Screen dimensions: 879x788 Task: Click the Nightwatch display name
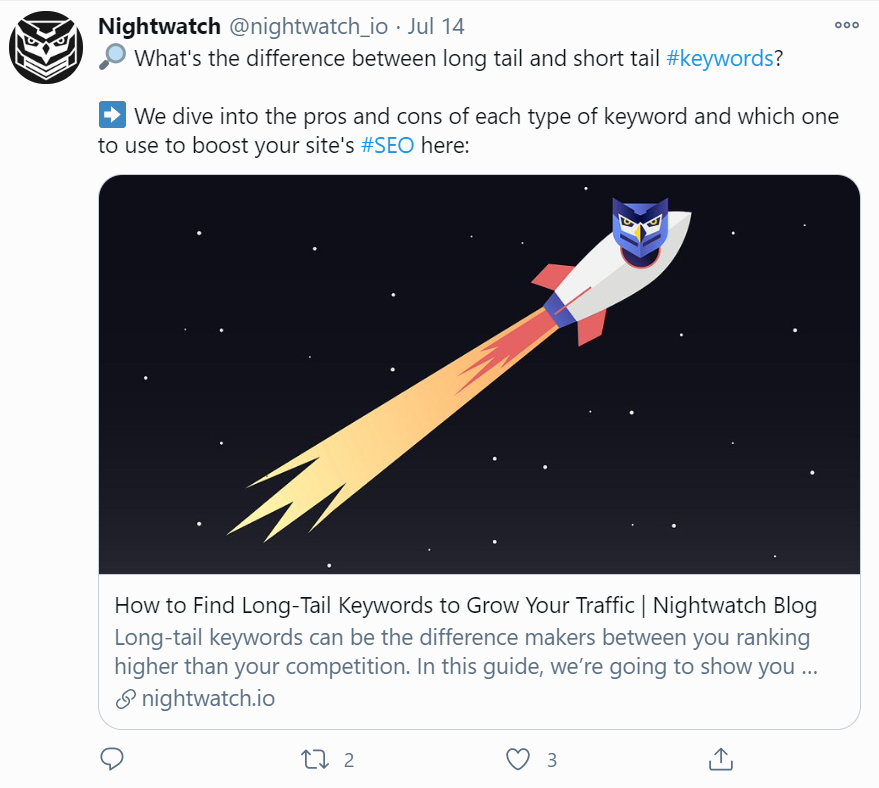point(159,26)
